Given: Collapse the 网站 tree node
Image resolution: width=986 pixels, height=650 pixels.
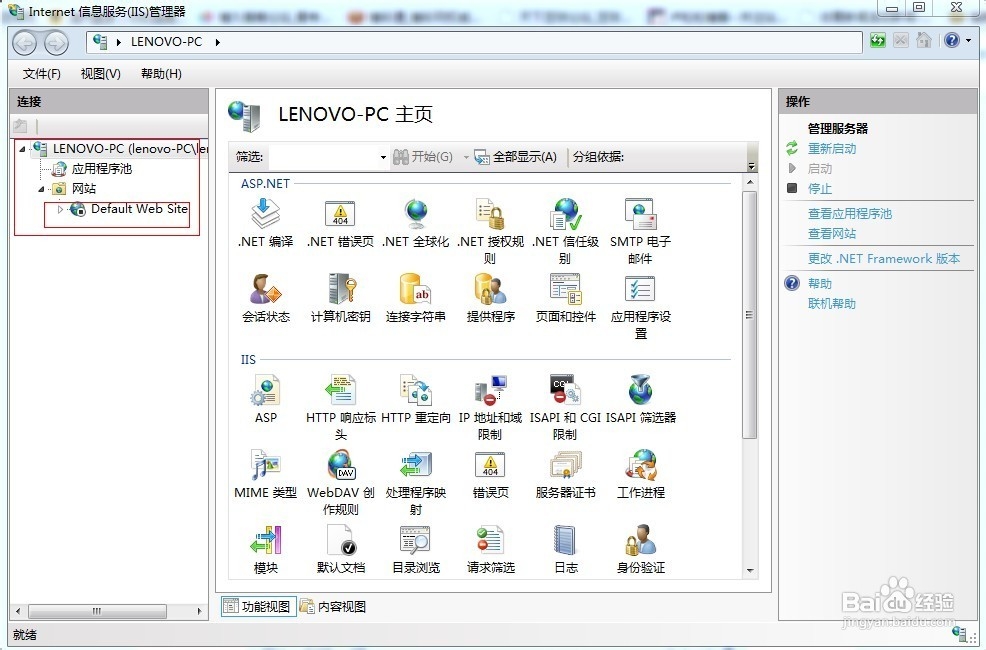Looking at the screenshot, I should pos(42,189).
